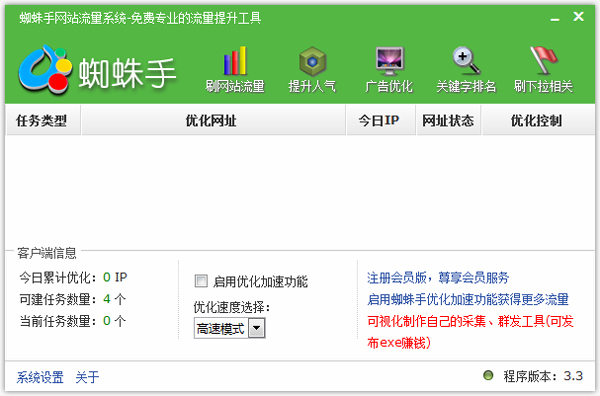Click the 优化控制 column header
The width and height of the screenshot is (600, 396).
click(538, 121)
